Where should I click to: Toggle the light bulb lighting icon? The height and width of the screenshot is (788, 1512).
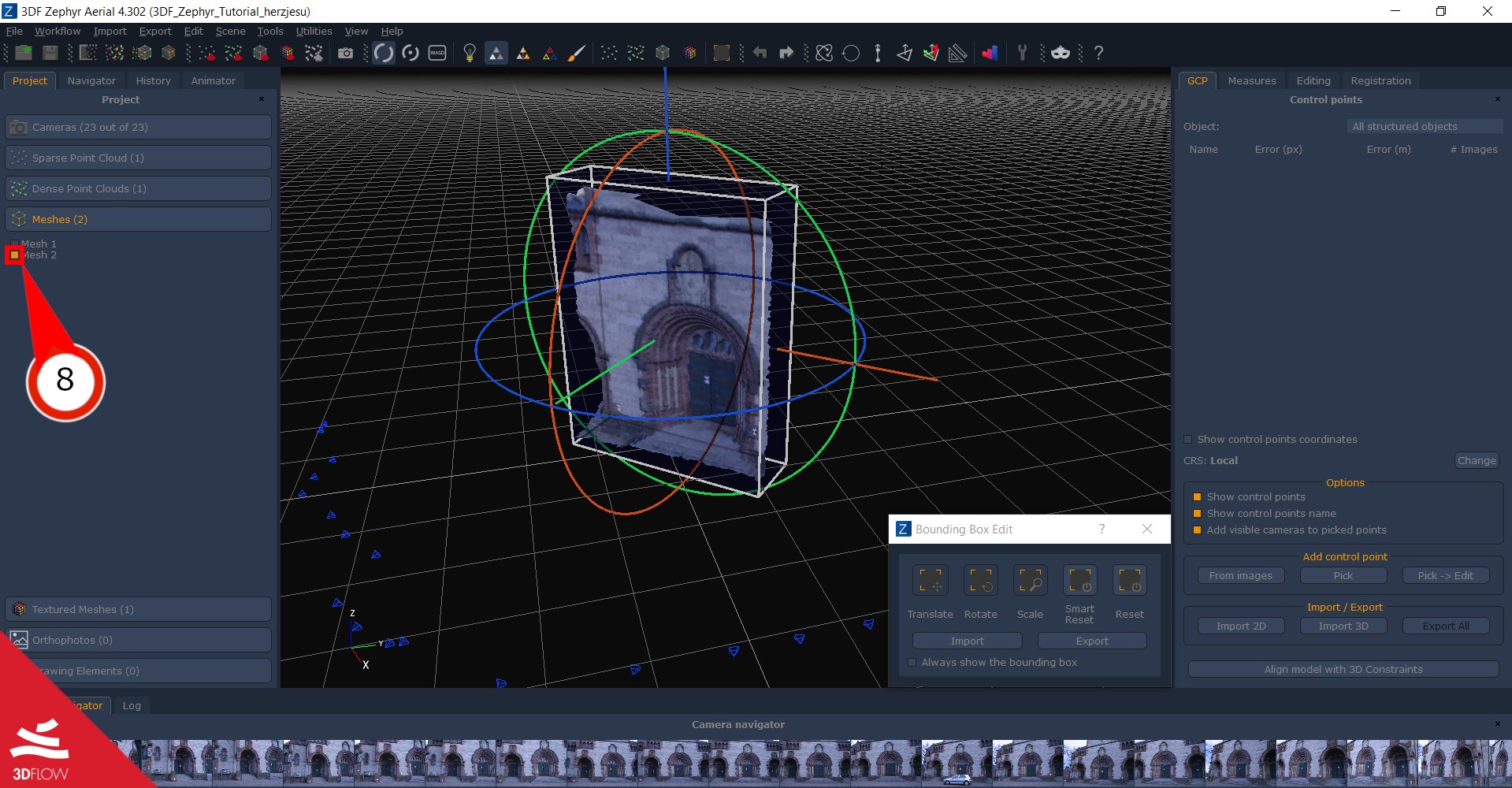(470, 53)
